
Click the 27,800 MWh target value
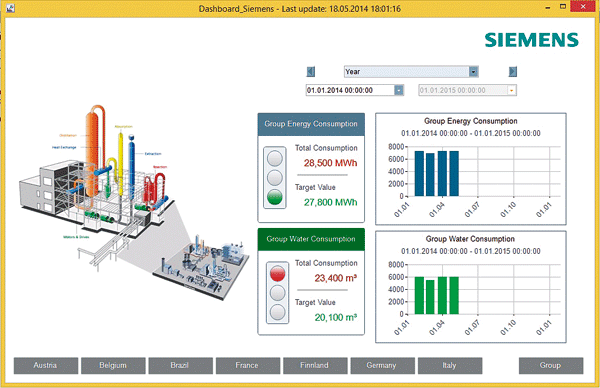point(331,202)
